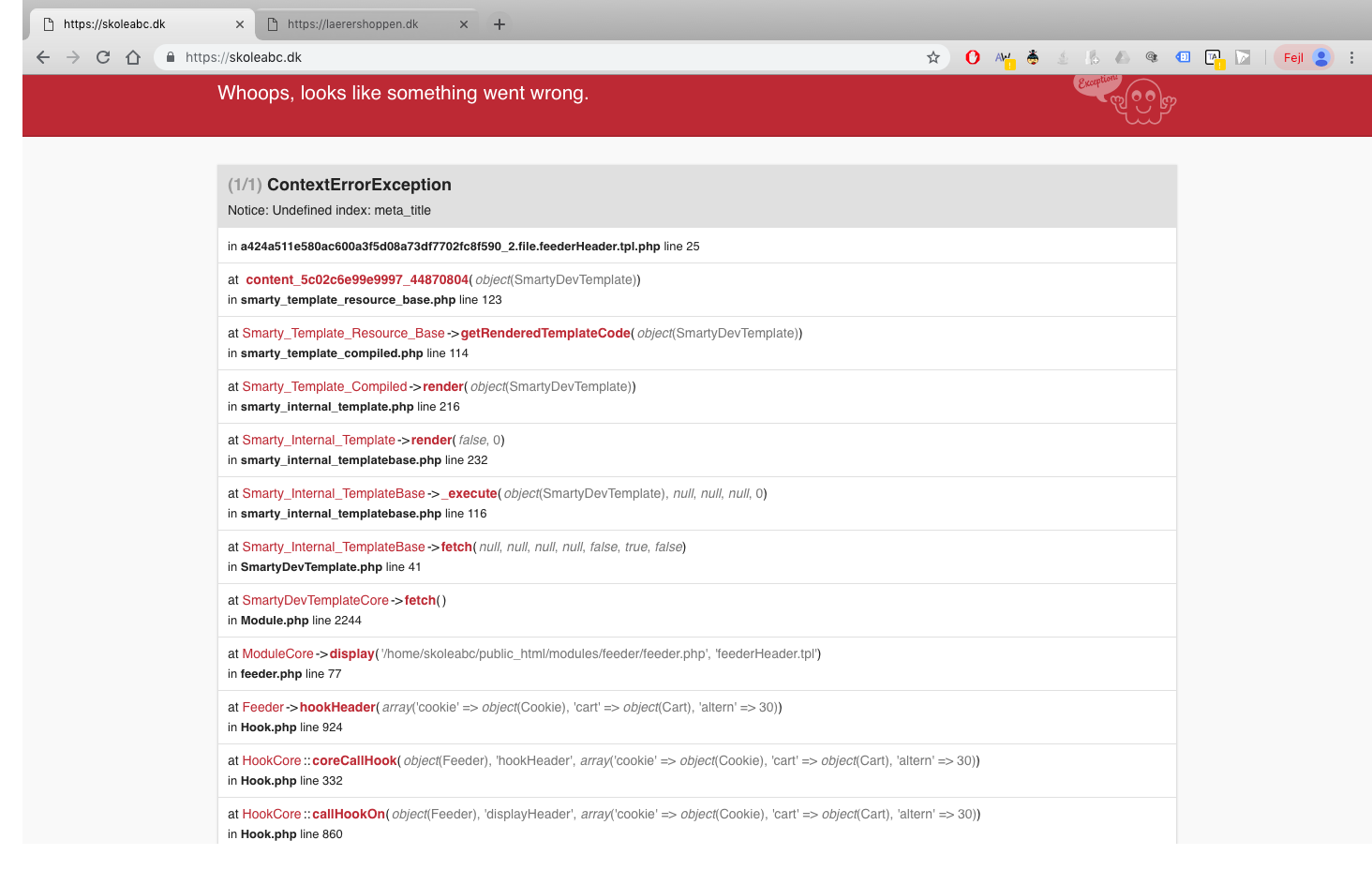Click the feederHeader.tpl.php line 25 entry

pos(464,247)
